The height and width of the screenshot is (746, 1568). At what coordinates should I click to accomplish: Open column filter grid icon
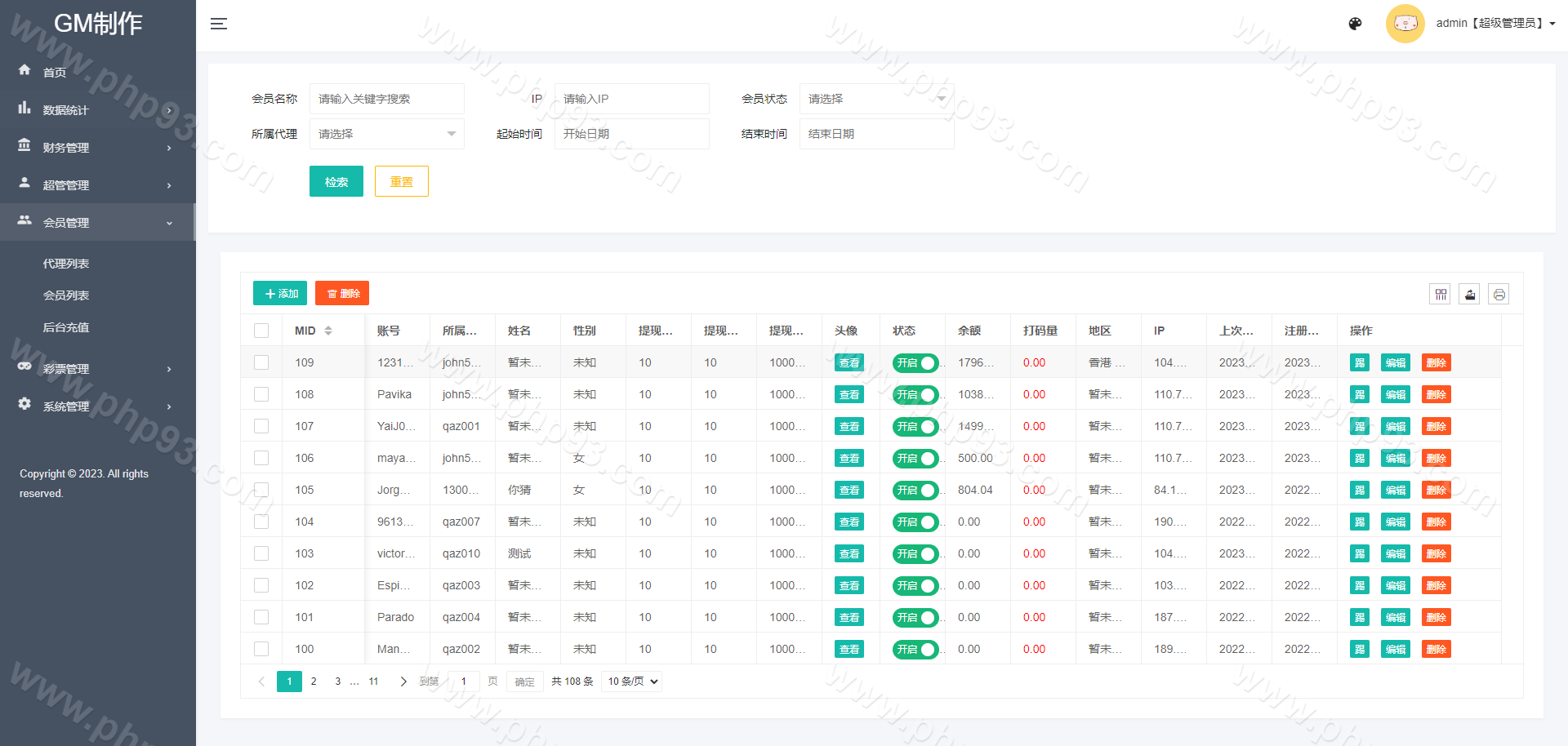click(1440, 295)
